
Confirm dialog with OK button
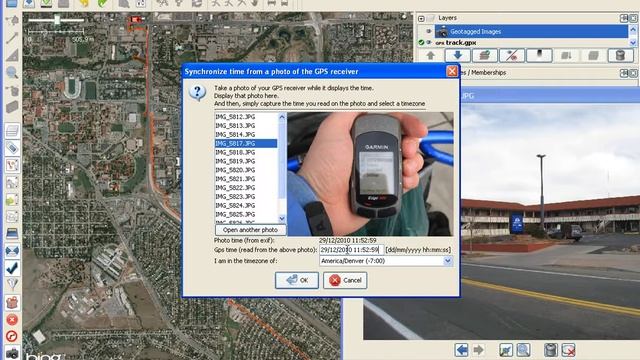297,280
